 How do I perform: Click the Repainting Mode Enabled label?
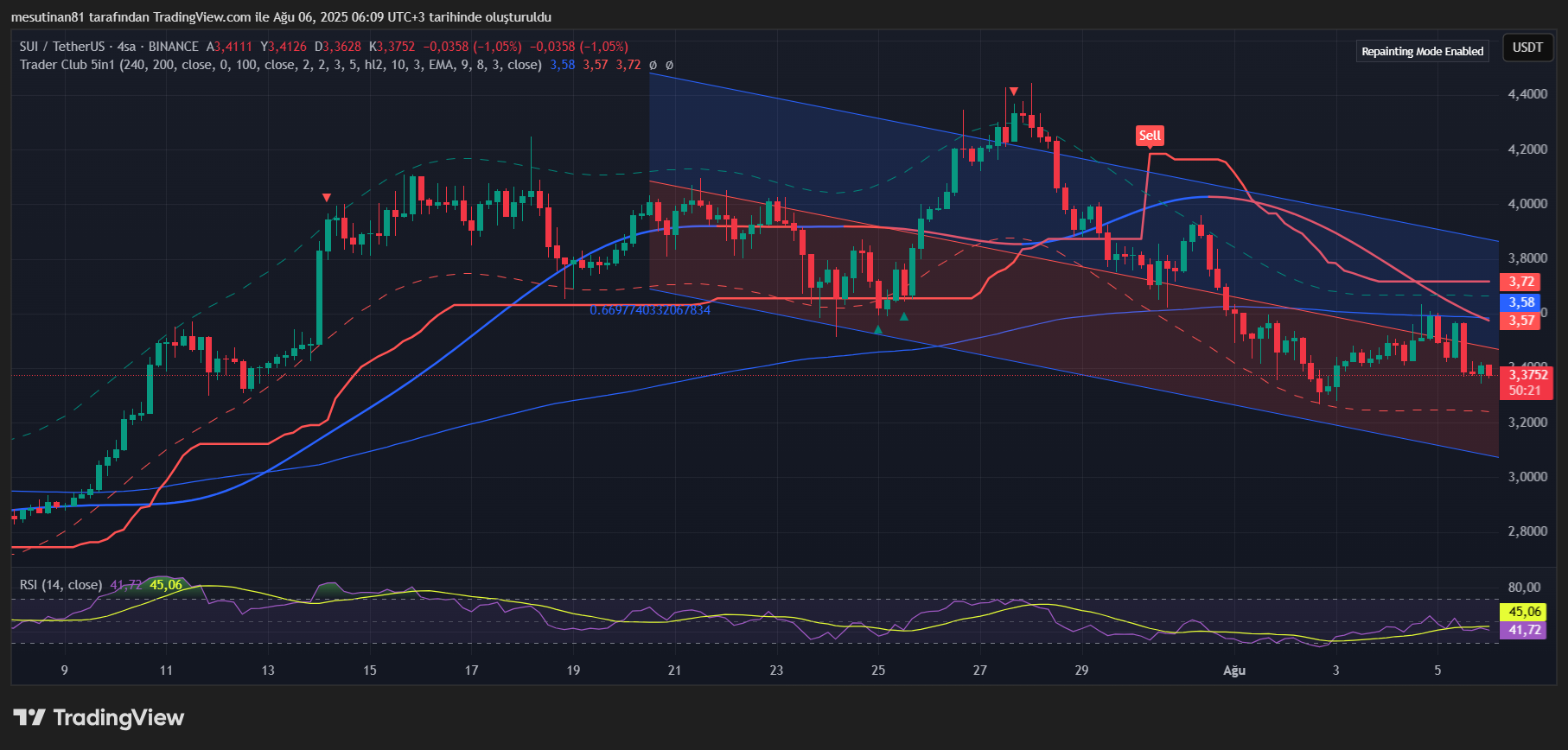tap(1422, 52)
